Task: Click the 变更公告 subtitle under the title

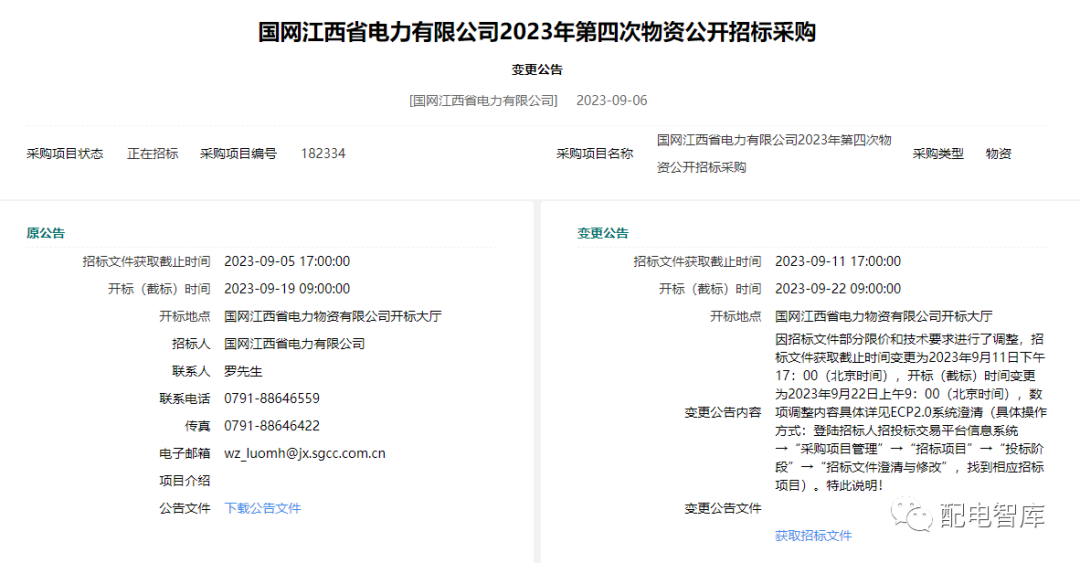Action: pos(537,70)
